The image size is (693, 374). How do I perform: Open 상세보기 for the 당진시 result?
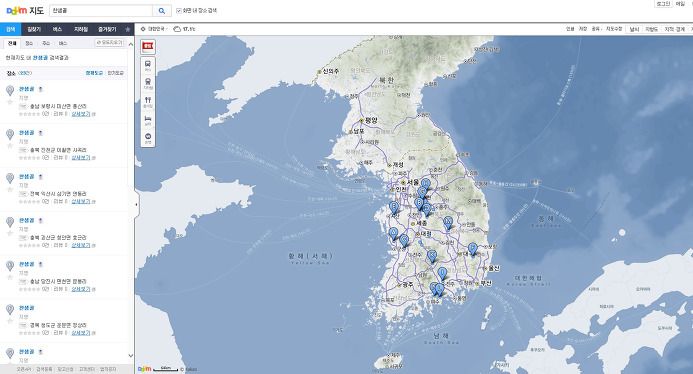(x=81, y=289)
